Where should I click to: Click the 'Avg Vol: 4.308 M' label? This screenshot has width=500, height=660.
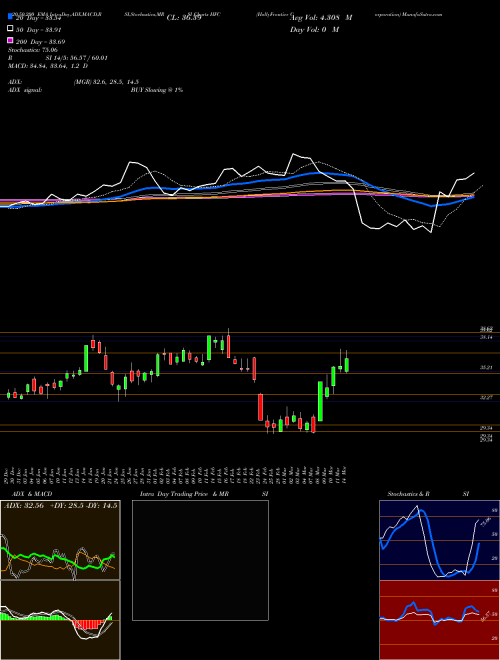(321, 18)
